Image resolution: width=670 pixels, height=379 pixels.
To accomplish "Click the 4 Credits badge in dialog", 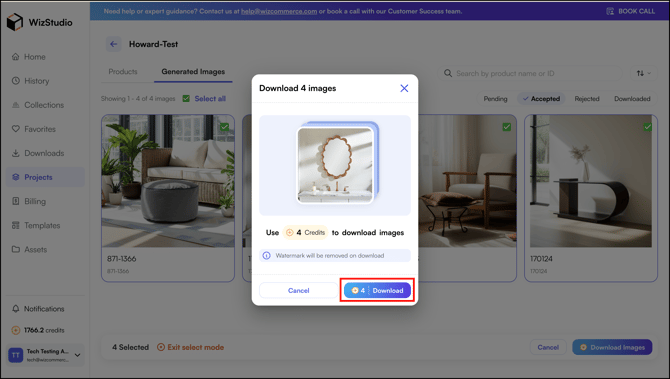I will coord(306,232).
